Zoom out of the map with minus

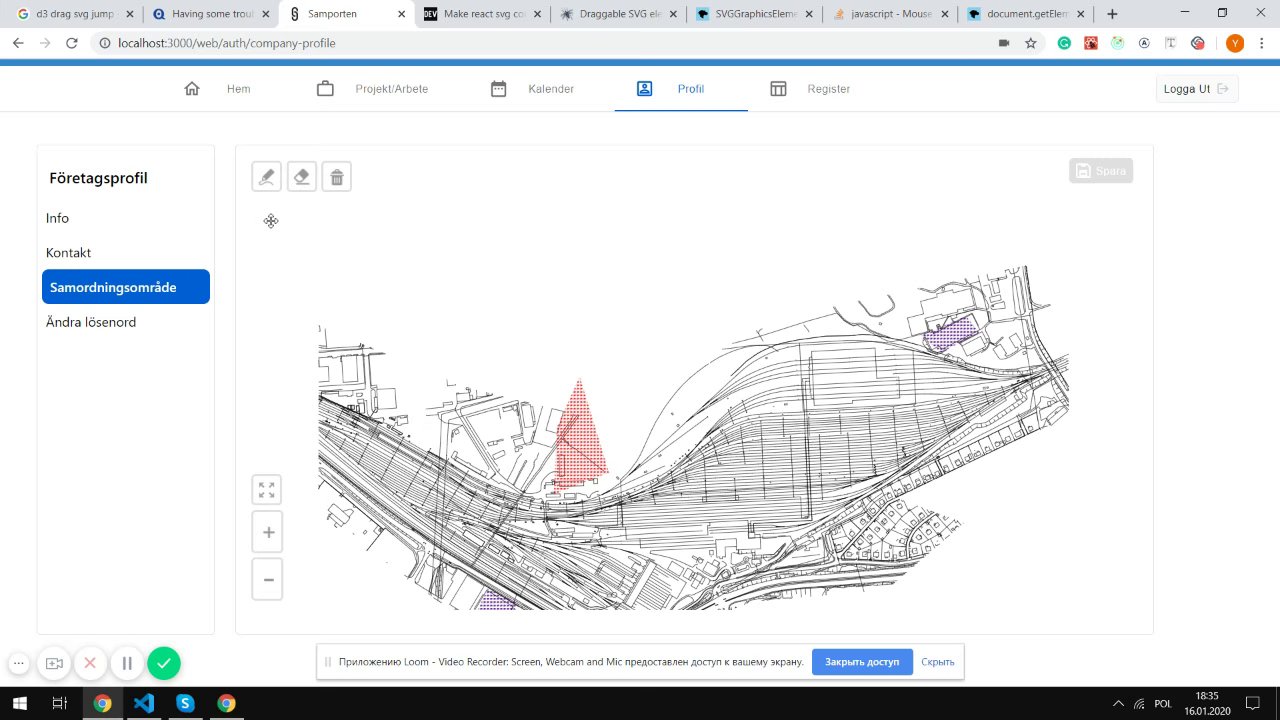coord(268,579)
